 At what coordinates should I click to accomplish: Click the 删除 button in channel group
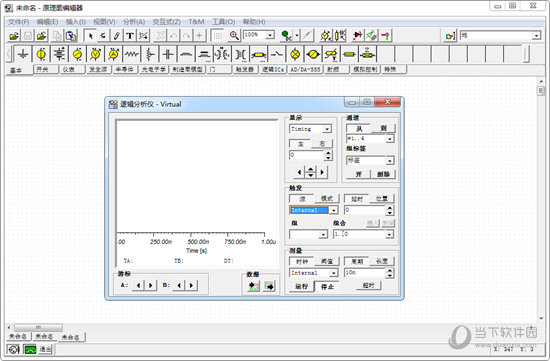coord(383,174)
